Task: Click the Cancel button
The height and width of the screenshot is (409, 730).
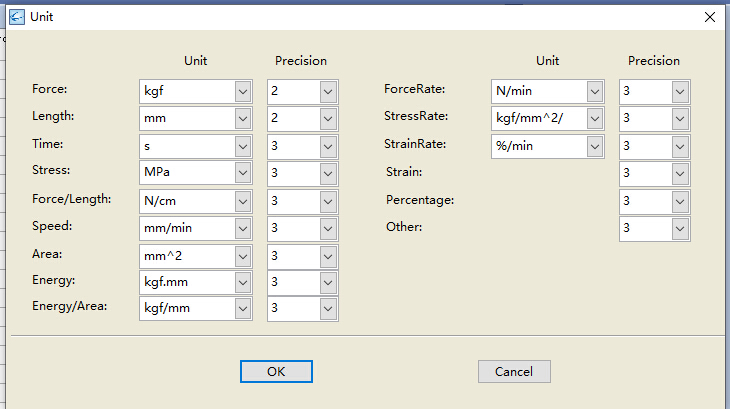Action: [514, 371]
